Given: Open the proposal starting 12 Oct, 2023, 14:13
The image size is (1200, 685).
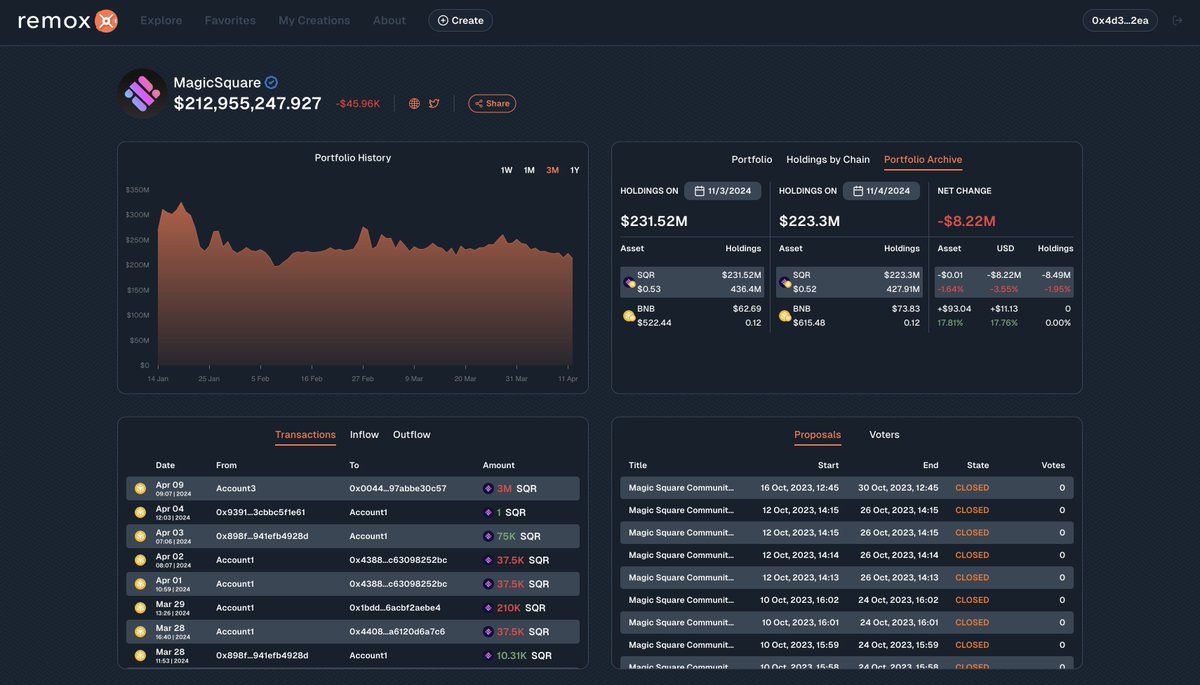Looking at the screenshot, I should [847, 577].
